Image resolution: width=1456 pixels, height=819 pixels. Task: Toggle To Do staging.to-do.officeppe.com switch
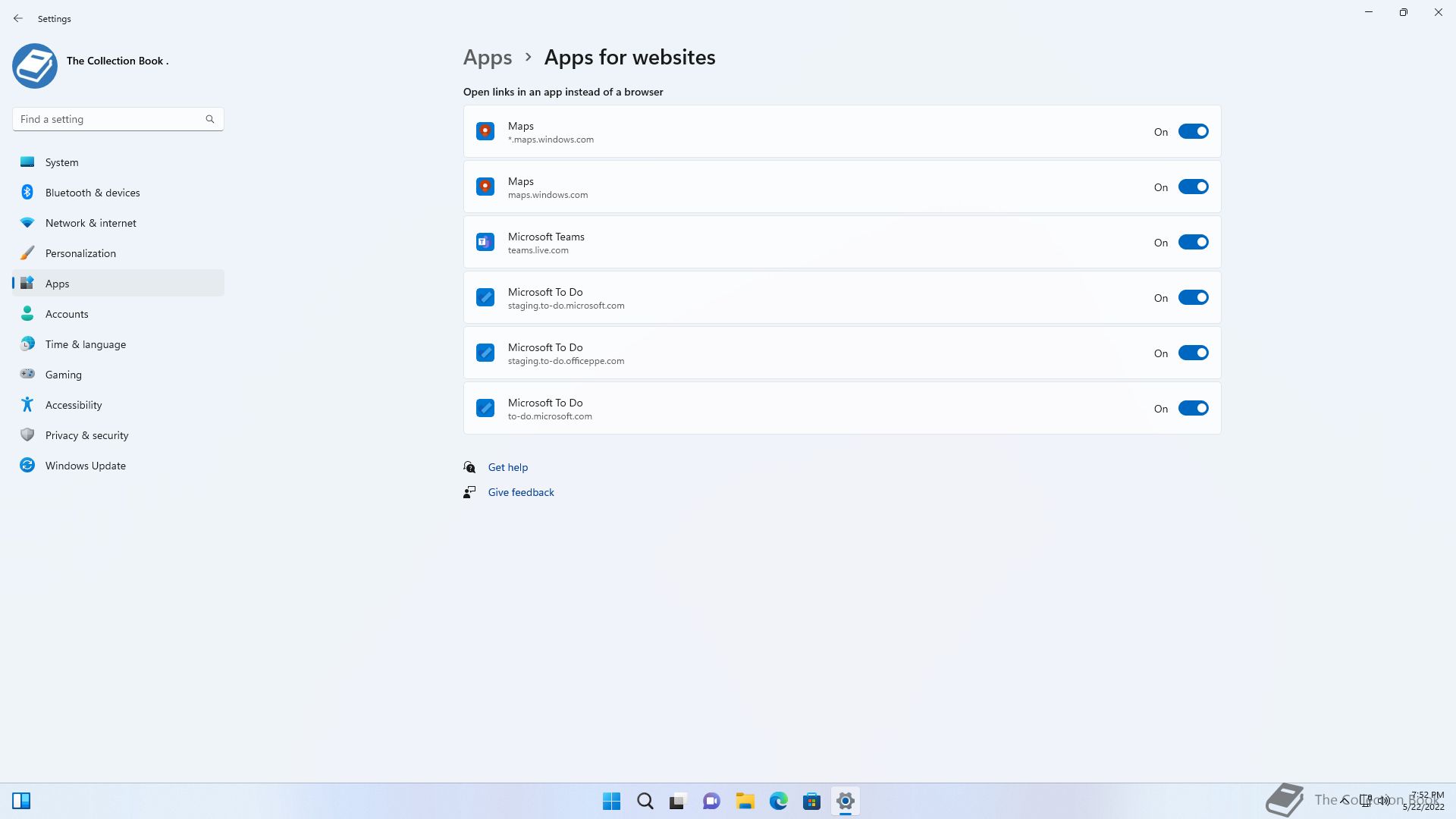(x=1193, y=353)
